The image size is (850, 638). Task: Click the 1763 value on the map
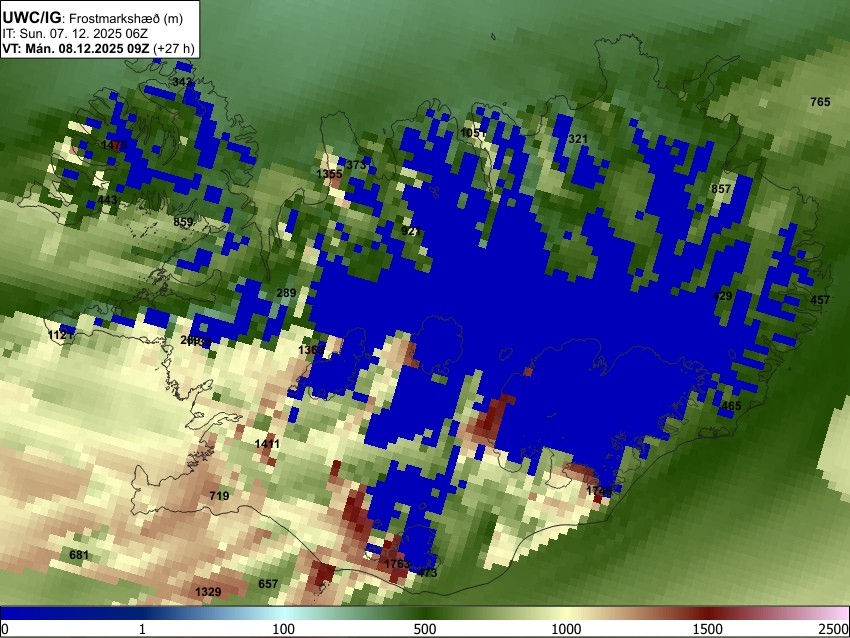click(x=397, y=564)
